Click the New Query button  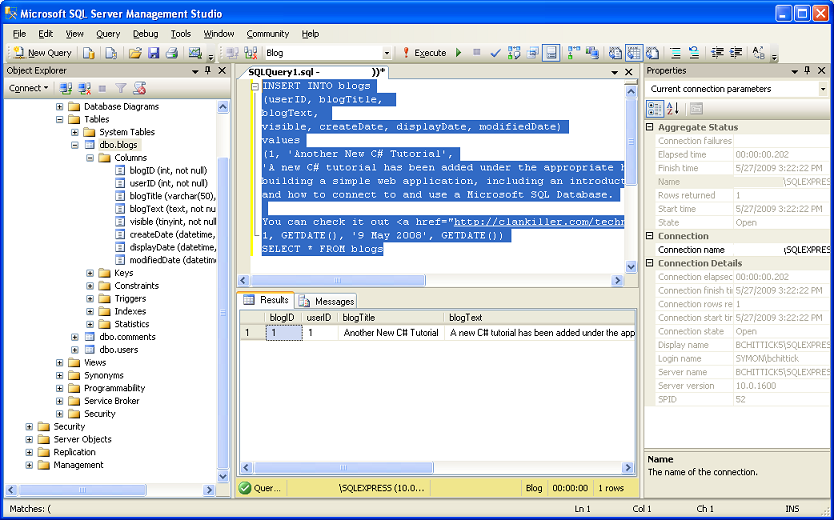point(43,53)
